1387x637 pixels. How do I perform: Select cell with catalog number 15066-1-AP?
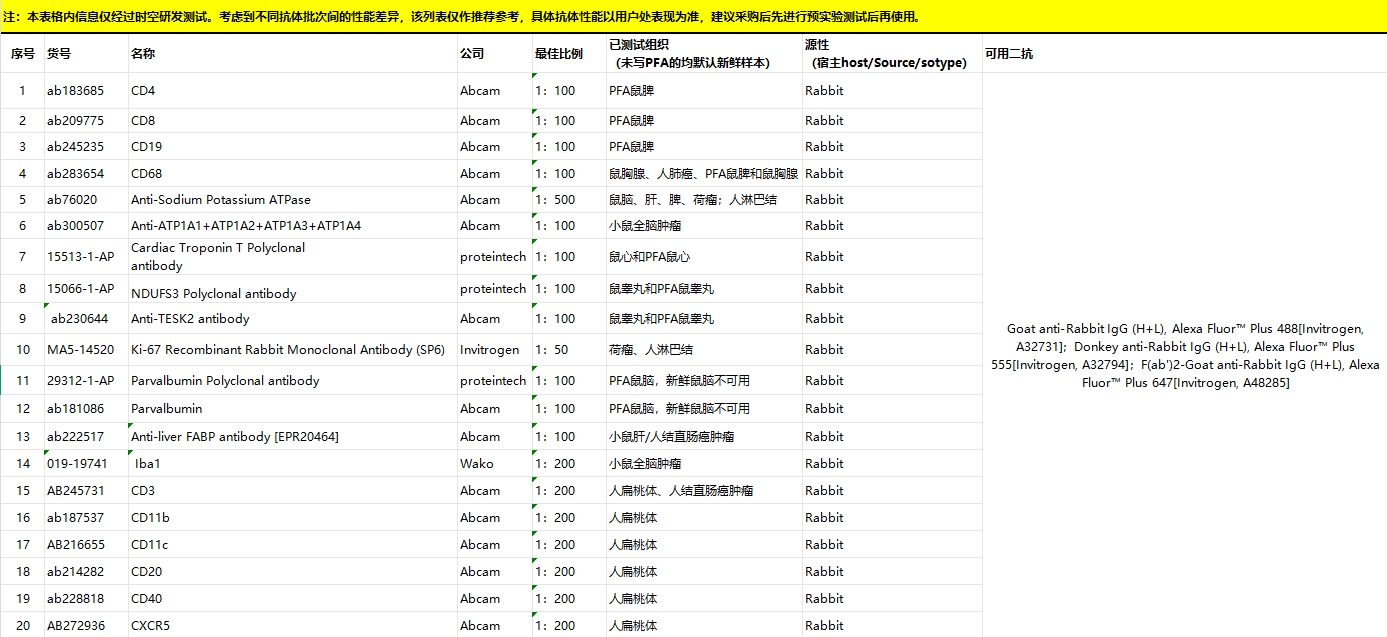point(86,289)
